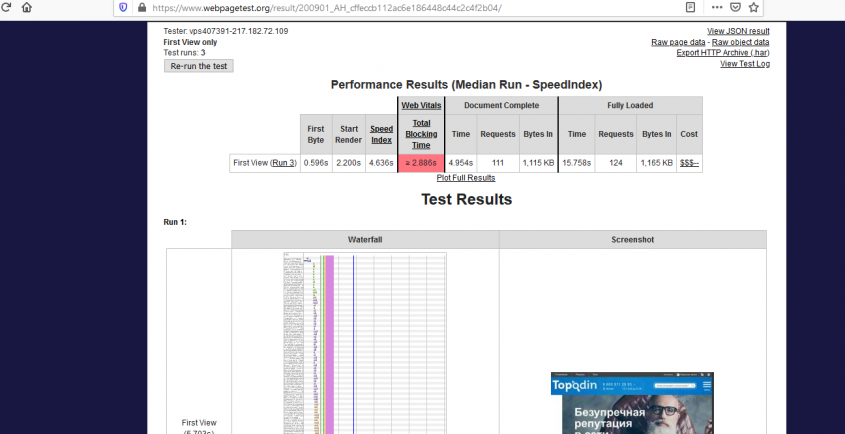Open the Raw page data link
This screenshot has width=845, height=434.
pos(678,42)
